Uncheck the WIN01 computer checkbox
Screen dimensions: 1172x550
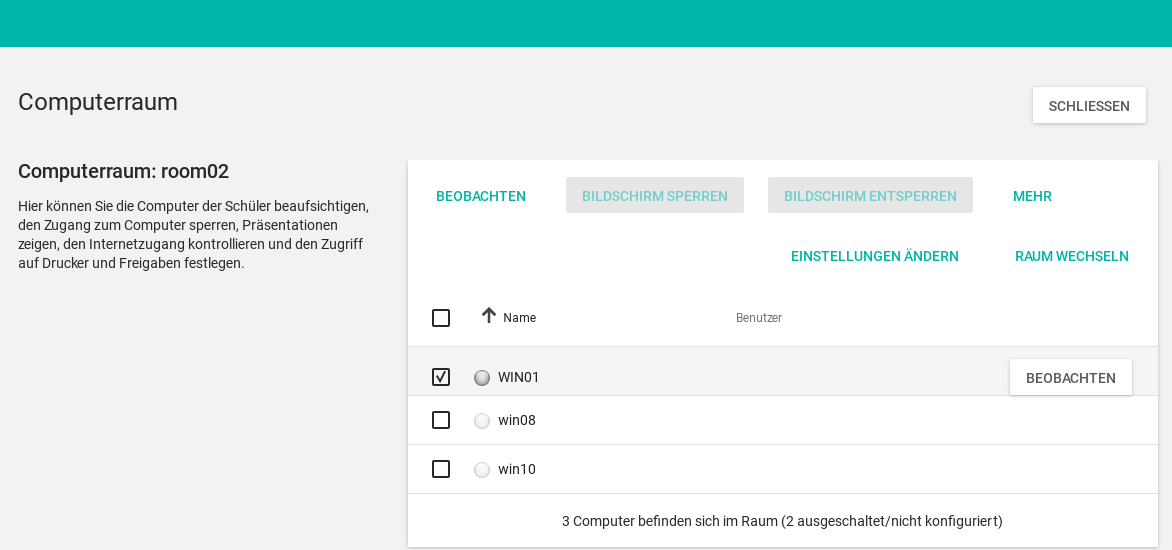point(441,377)
